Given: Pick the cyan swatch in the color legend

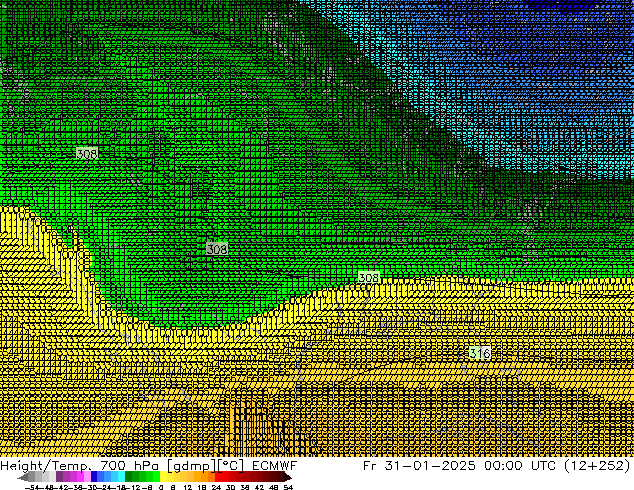Looking at the screenshot, I should [121, 477].
